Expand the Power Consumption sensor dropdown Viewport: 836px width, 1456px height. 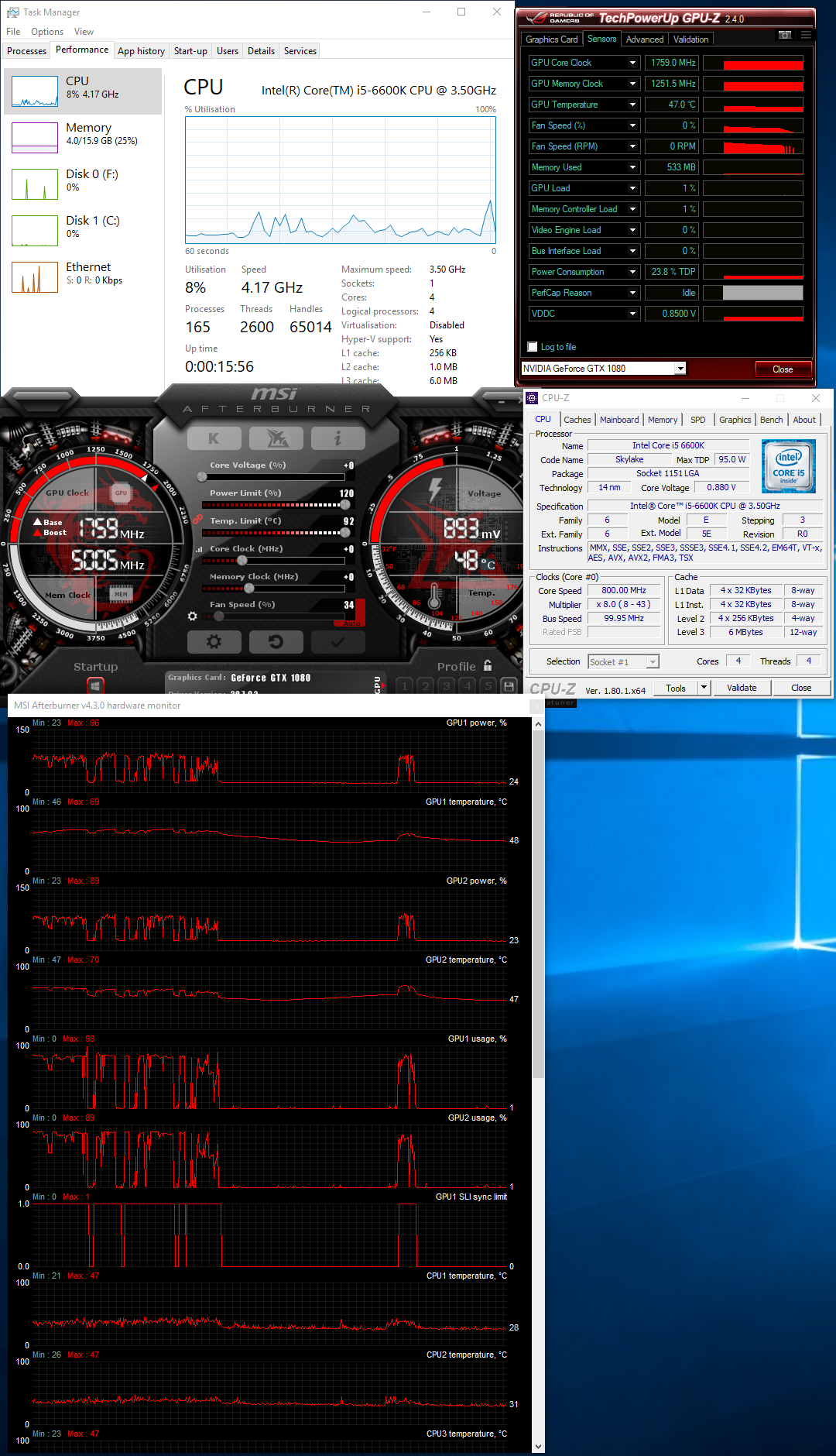coord(632,272)
